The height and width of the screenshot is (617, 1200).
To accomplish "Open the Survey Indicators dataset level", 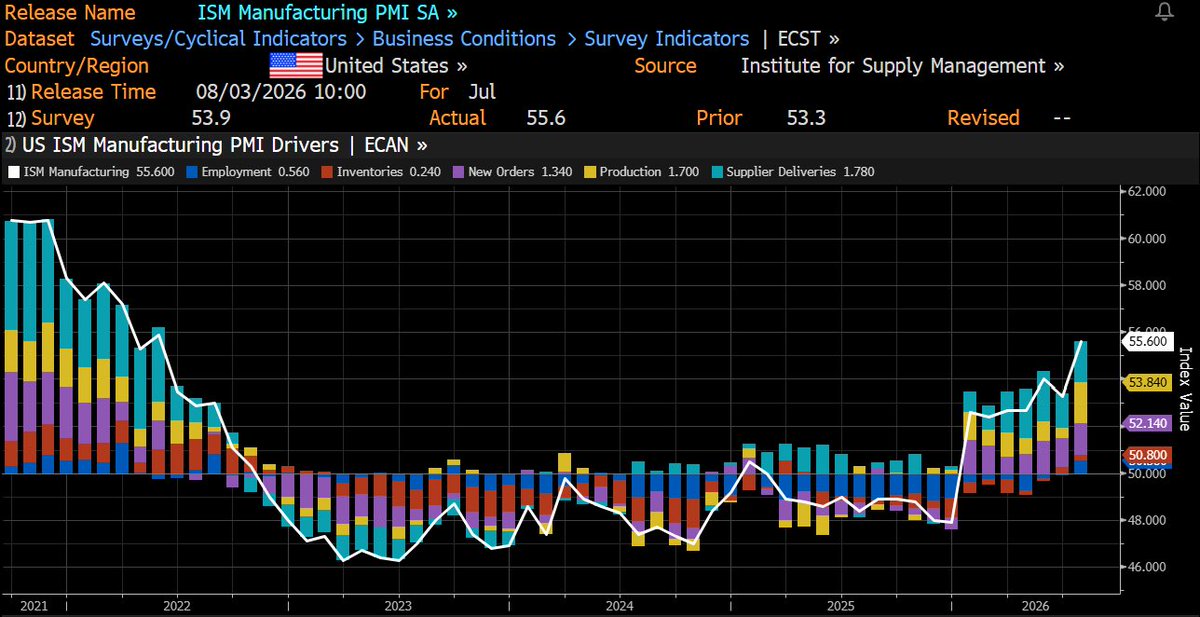I will 666,39.
